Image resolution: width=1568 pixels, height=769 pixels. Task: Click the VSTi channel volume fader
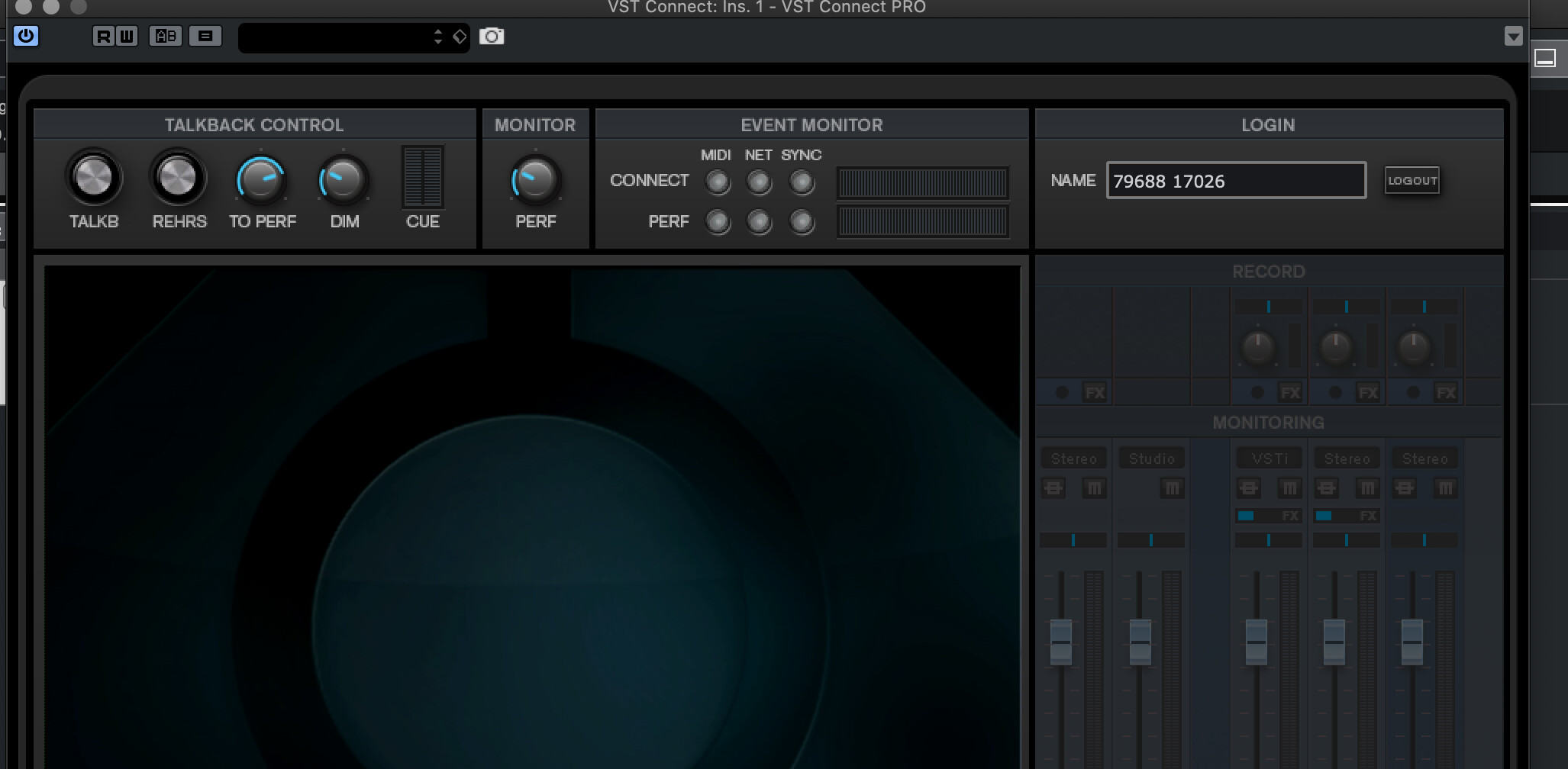pos(1256,642)
